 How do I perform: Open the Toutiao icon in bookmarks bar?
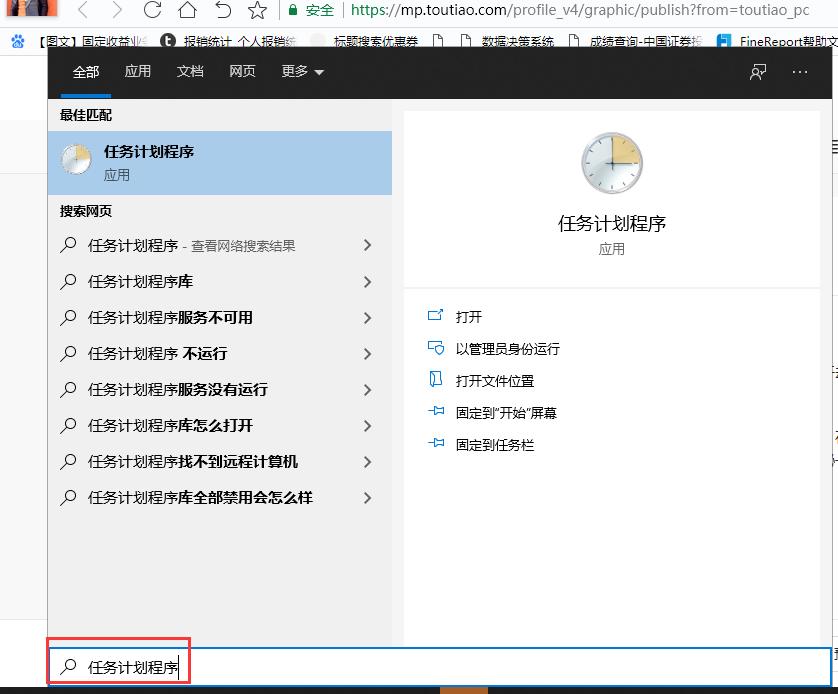tap(167, 41)
